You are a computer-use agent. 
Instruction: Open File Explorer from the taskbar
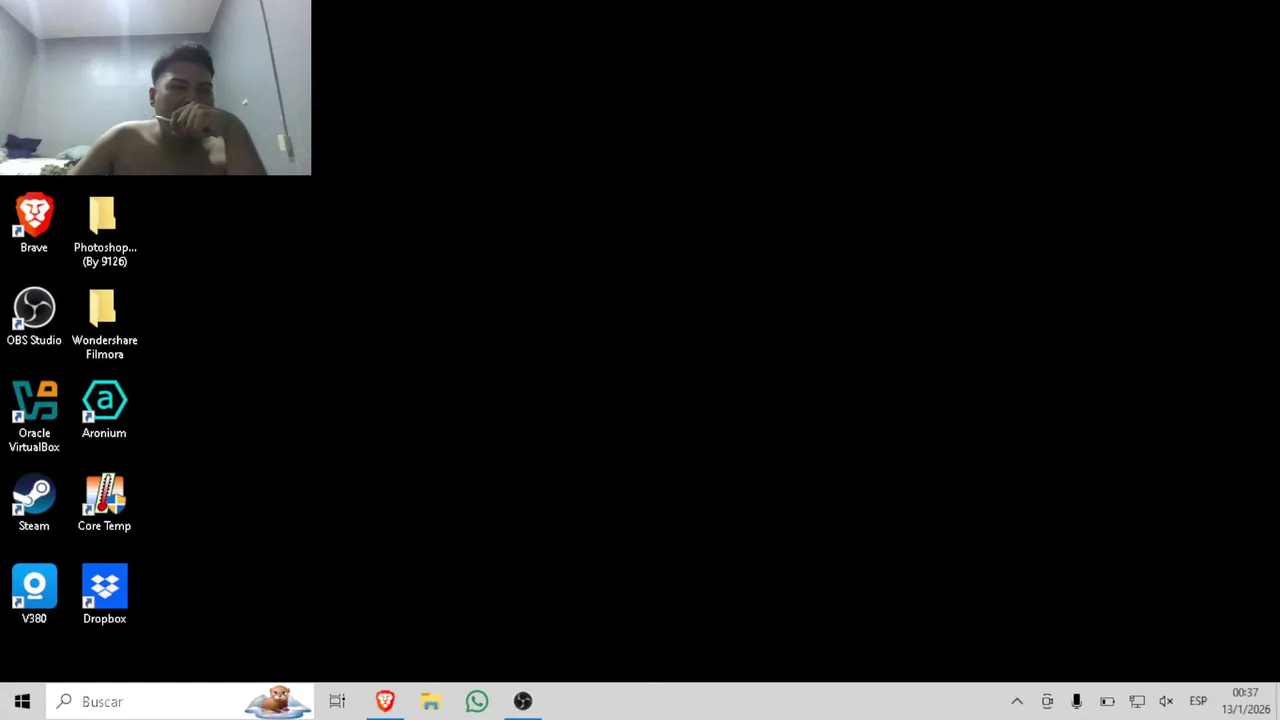coord(430,702)
